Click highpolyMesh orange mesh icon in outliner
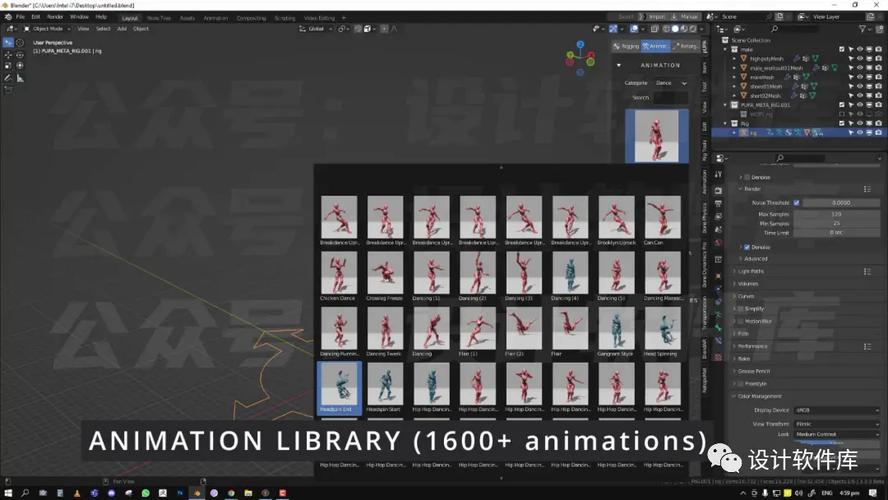This screenshot has height=500, width=888. [744, 58]
